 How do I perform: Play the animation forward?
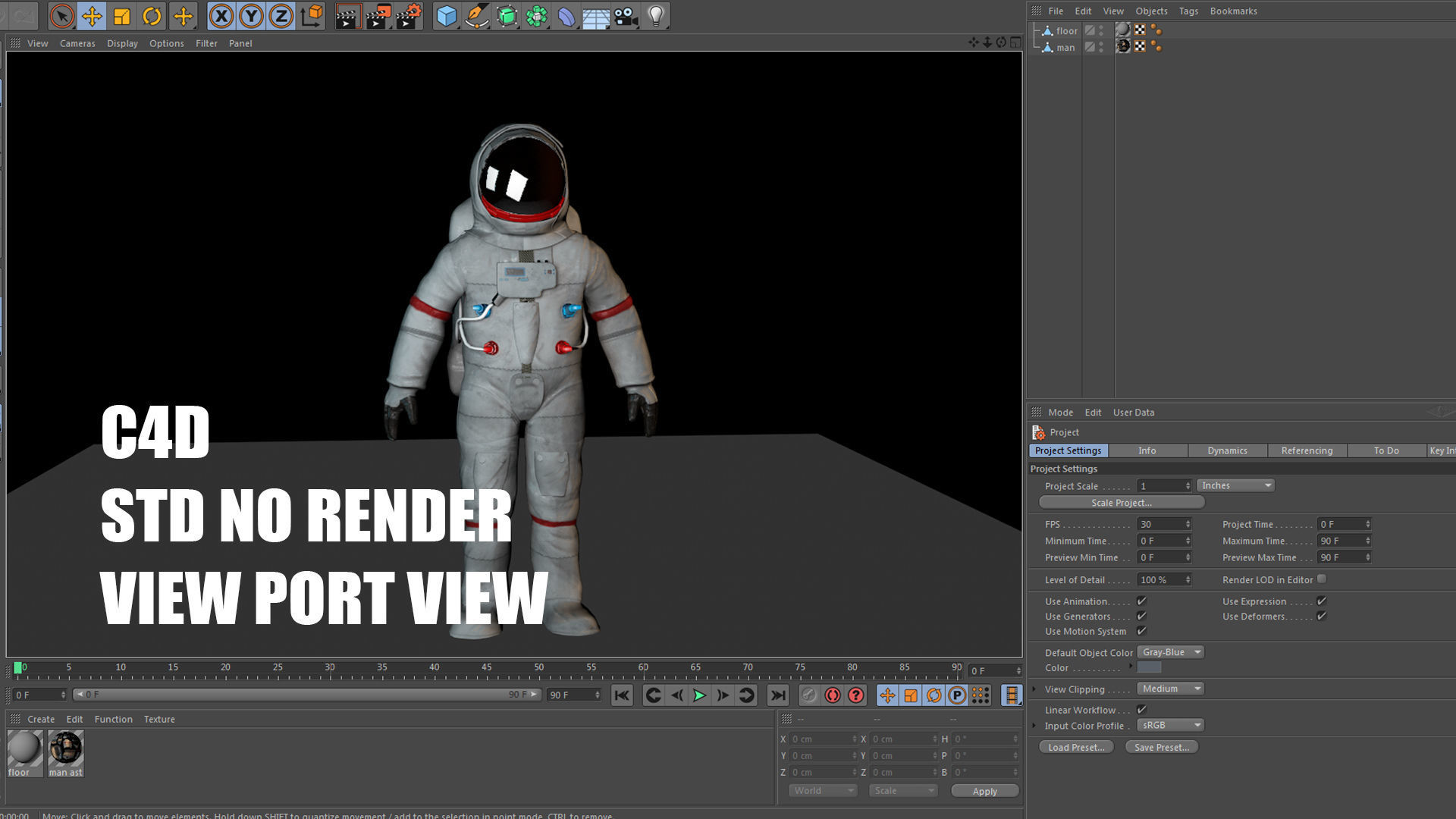click(x=699, y=695)
